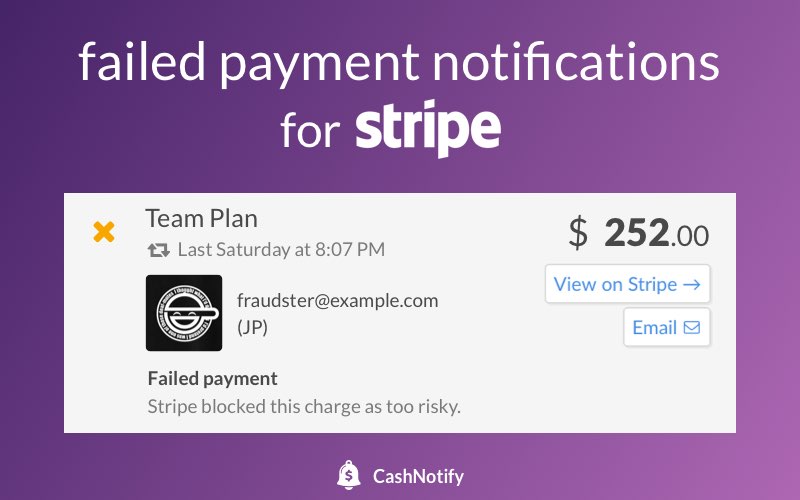Open the View on Stripe button

pyautogui.click(x=628, y=284)
